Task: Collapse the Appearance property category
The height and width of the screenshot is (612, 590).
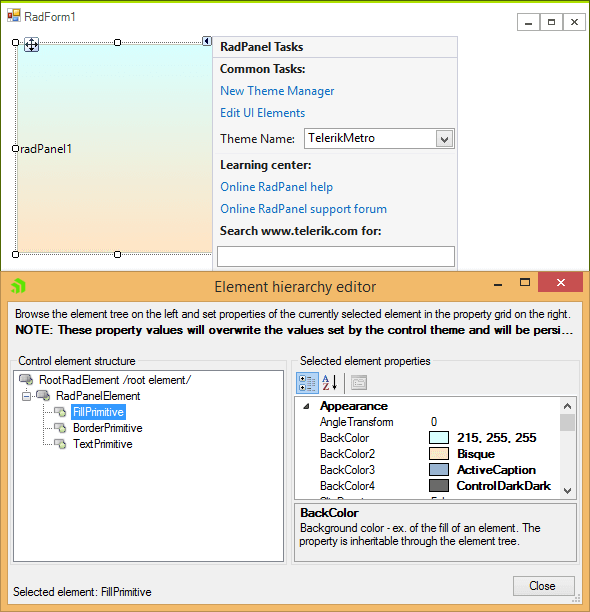Action: tap(307, 406)
